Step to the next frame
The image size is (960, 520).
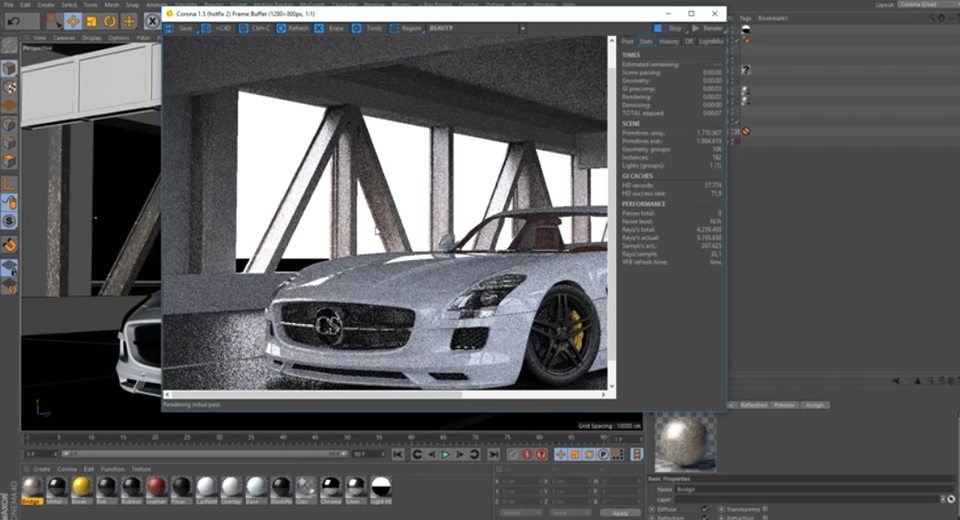(x=460, y=454)
